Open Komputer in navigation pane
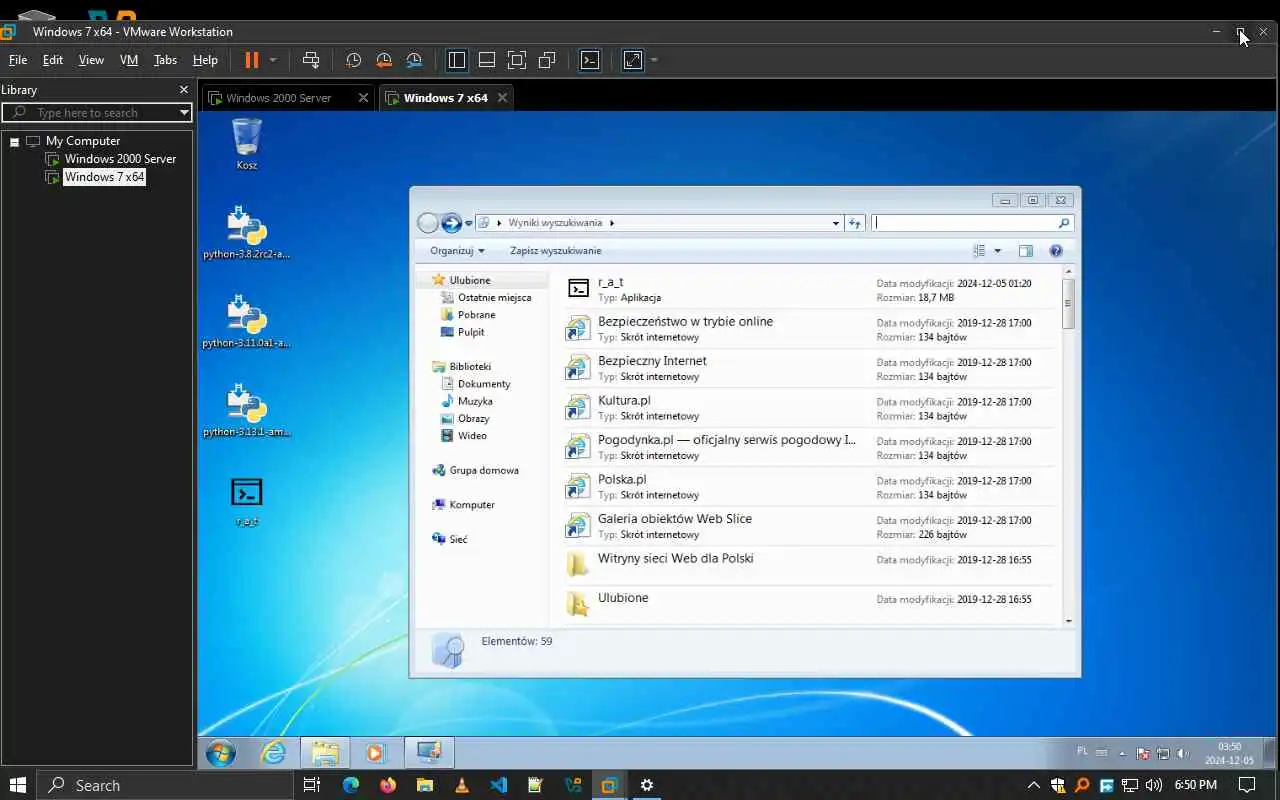The width and height of the screenshot is (1280, 800). 472,505
